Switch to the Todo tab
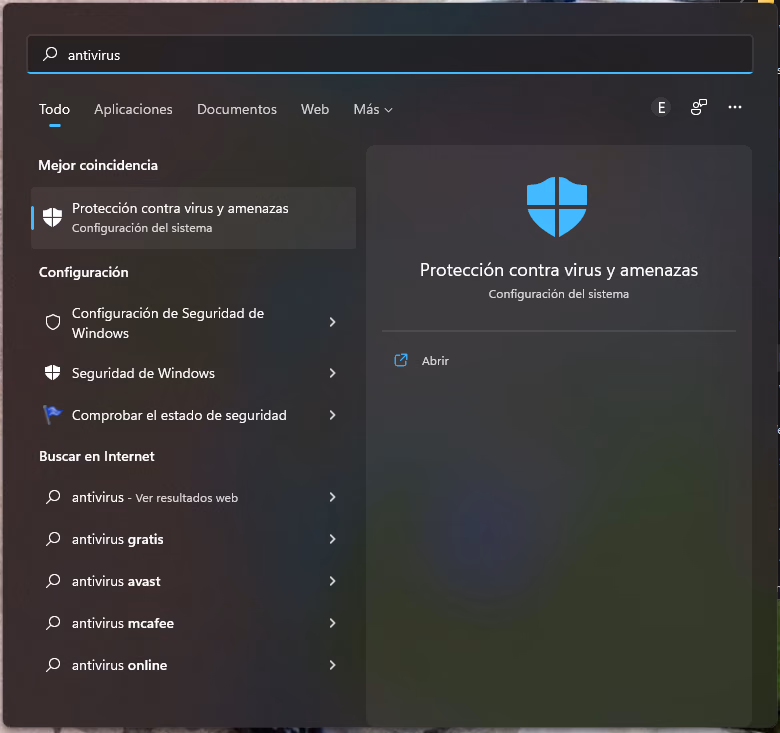The image size is (780, 733). 54,109
